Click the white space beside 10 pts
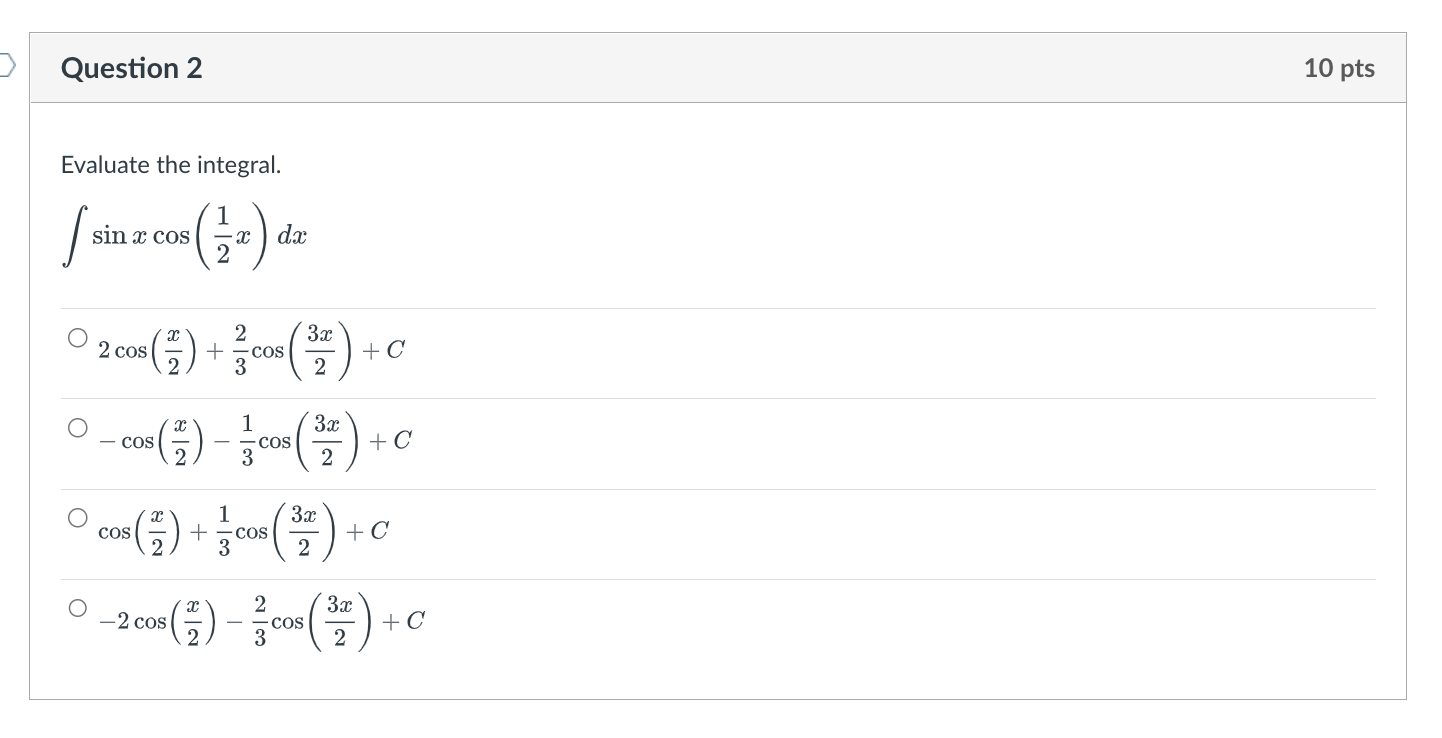Screen dimensions: 1442x738 [1200, 68]
